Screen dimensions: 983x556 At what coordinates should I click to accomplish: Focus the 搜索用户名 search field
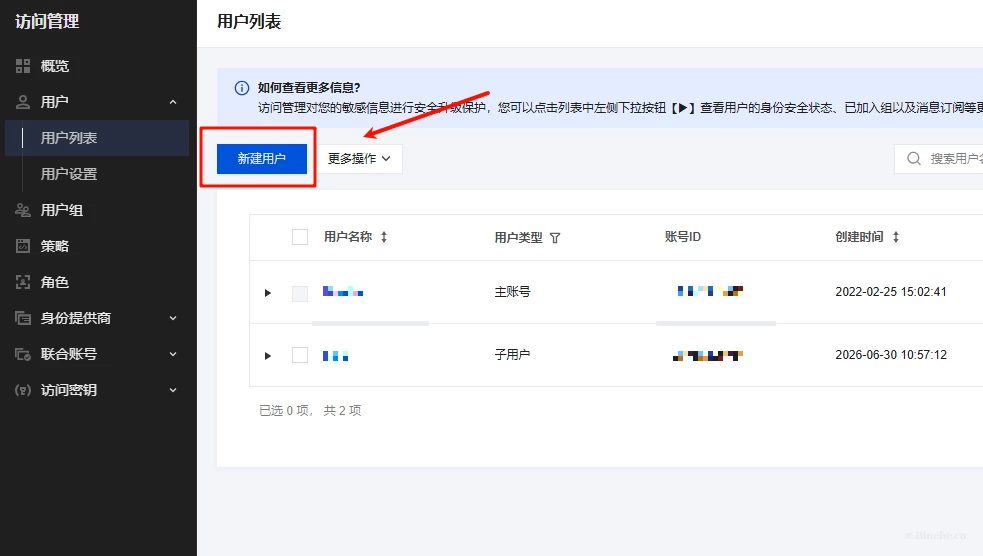pos(938,159)
